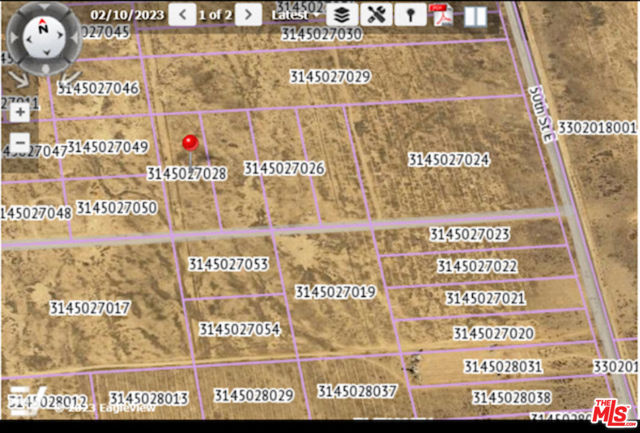Toggle the dual-pane split view
Image resolution: width=640 pixels, height=433 pixels.
475,15
